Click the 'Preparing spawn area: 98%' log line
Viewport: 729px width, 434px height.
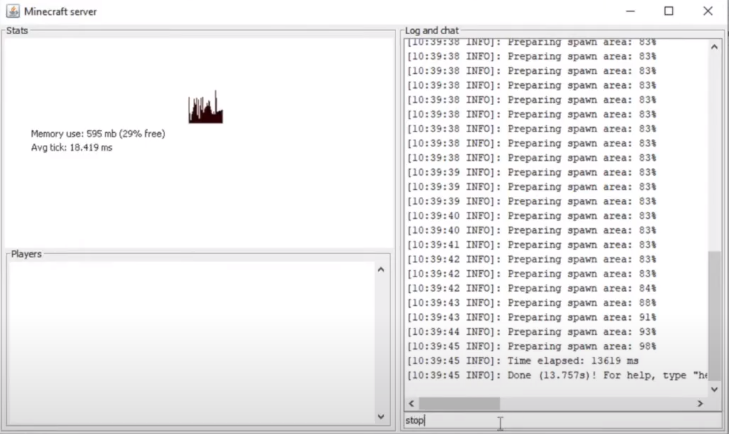tap(531, 347)
